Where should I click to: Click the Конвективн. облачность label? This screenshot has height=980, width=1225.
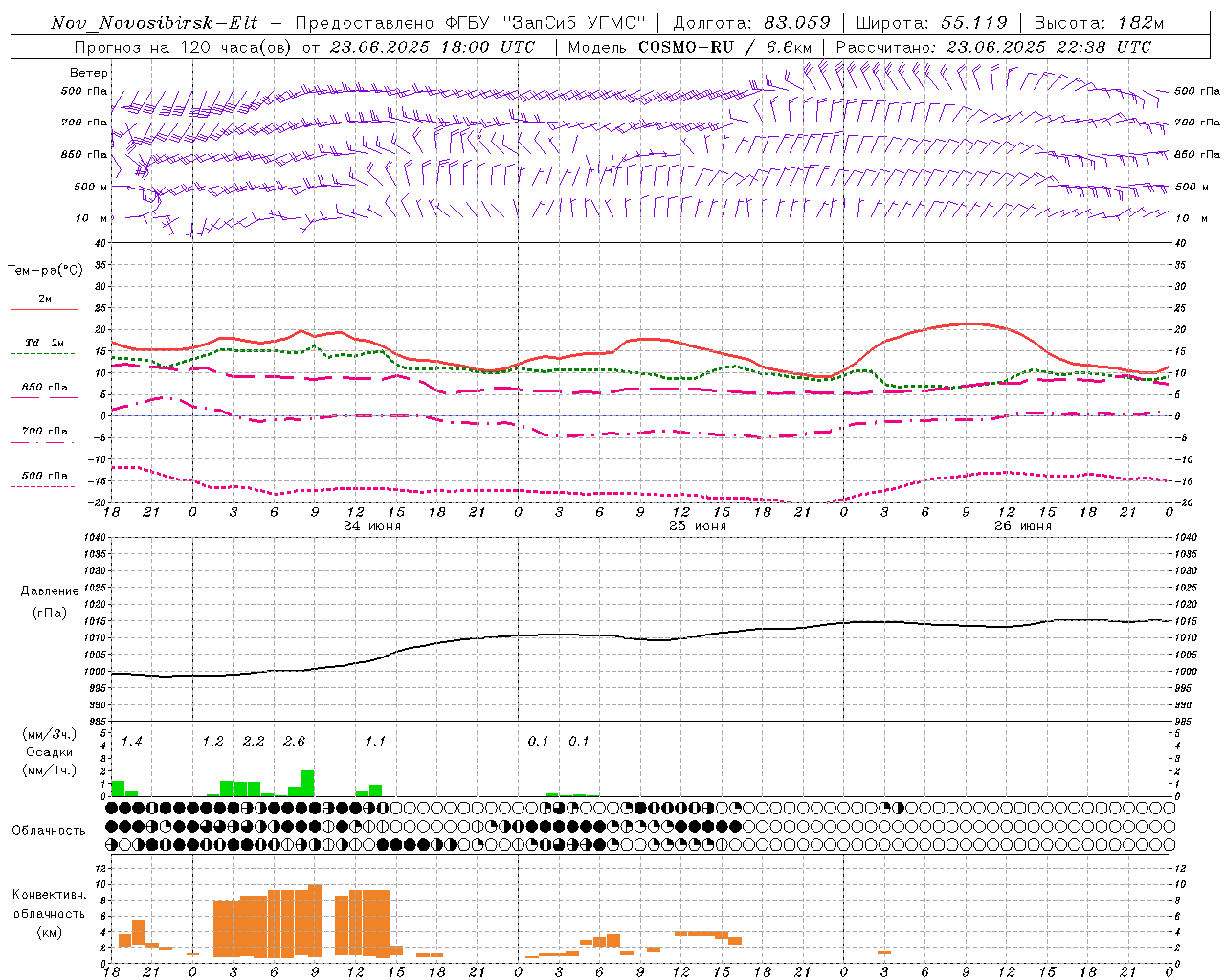[50, 904]
